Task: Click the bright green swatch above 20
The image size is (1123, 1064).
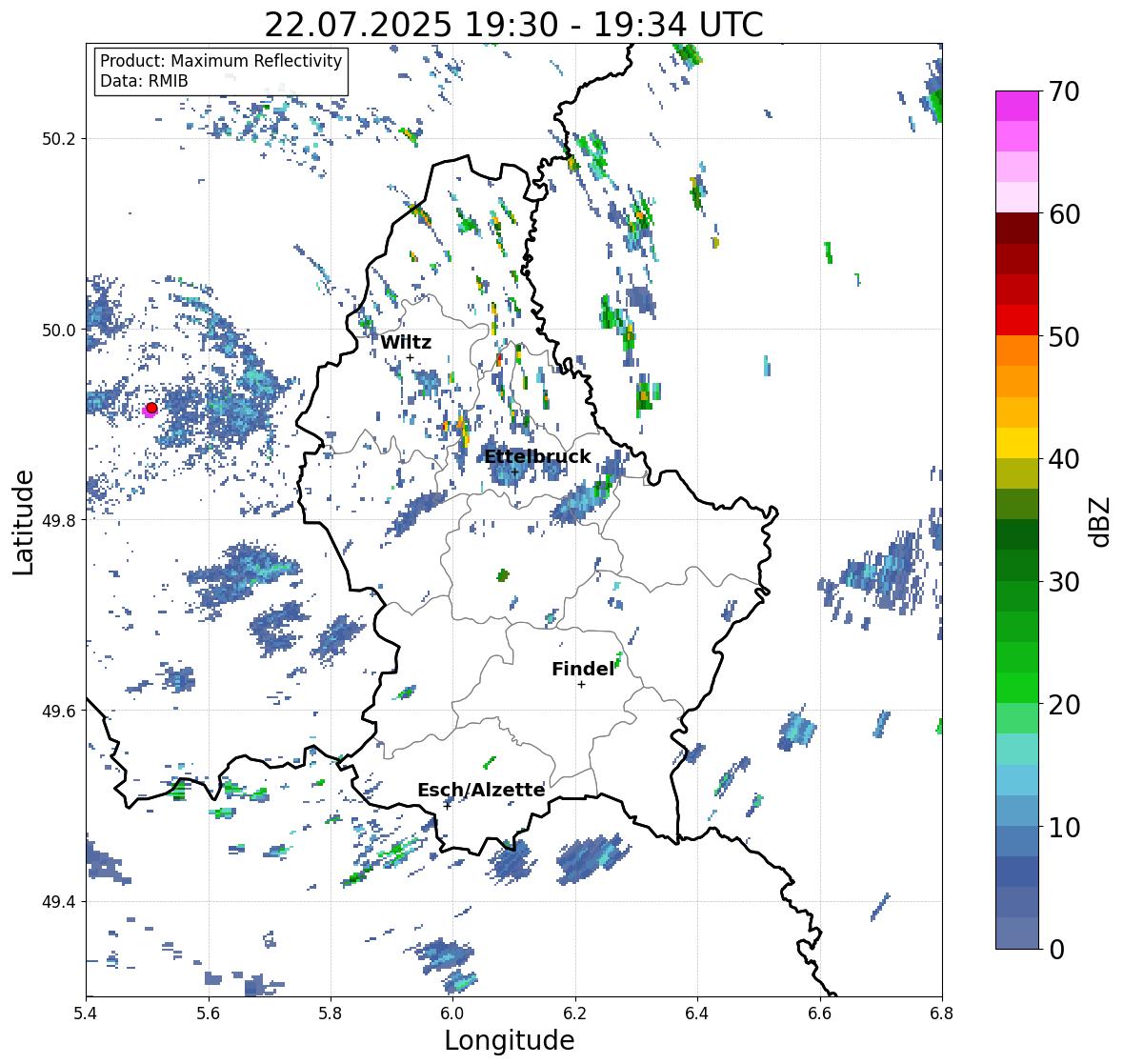Action: coord(1017,688)
